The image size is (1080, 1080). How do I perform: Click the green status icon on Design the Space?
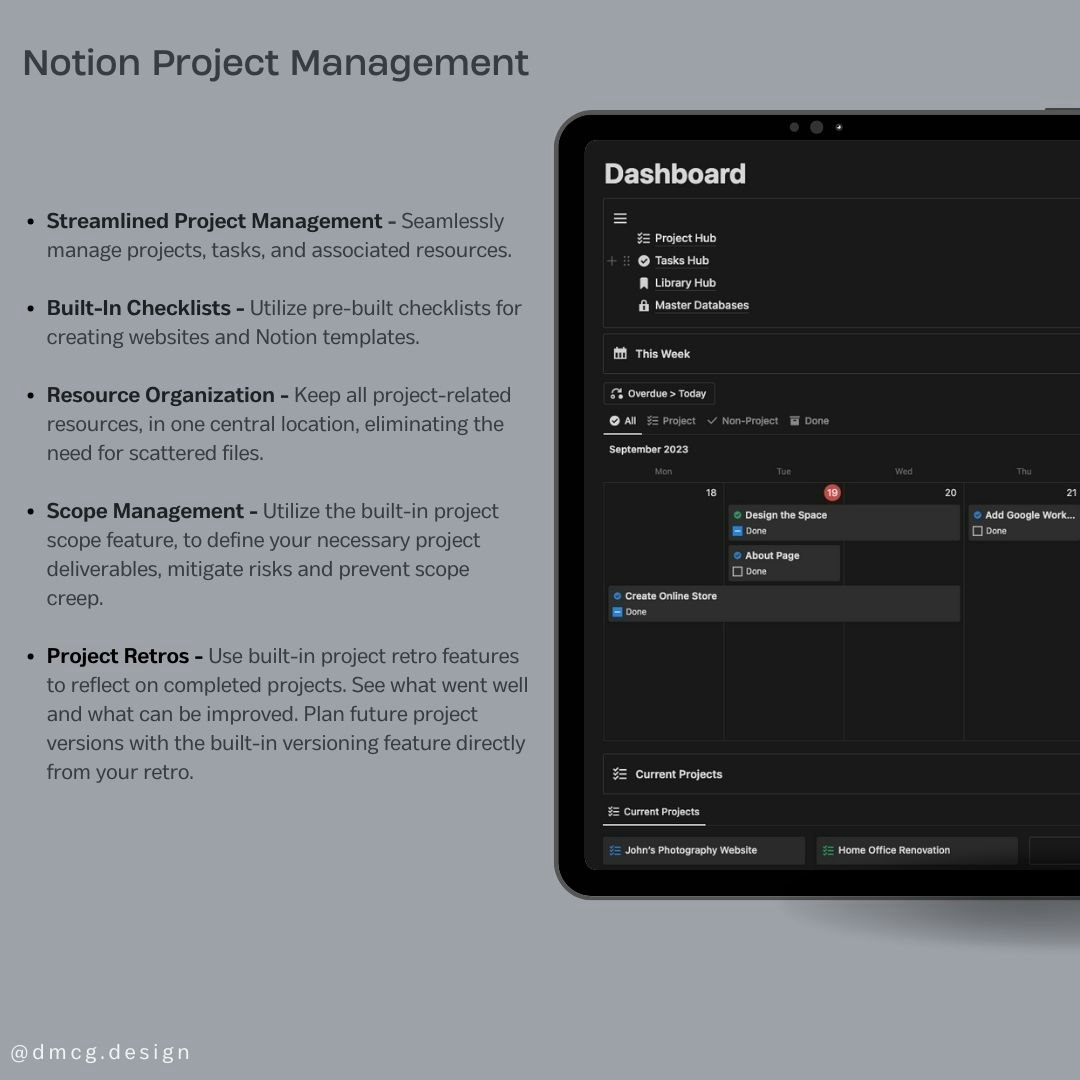coord(737,515)
